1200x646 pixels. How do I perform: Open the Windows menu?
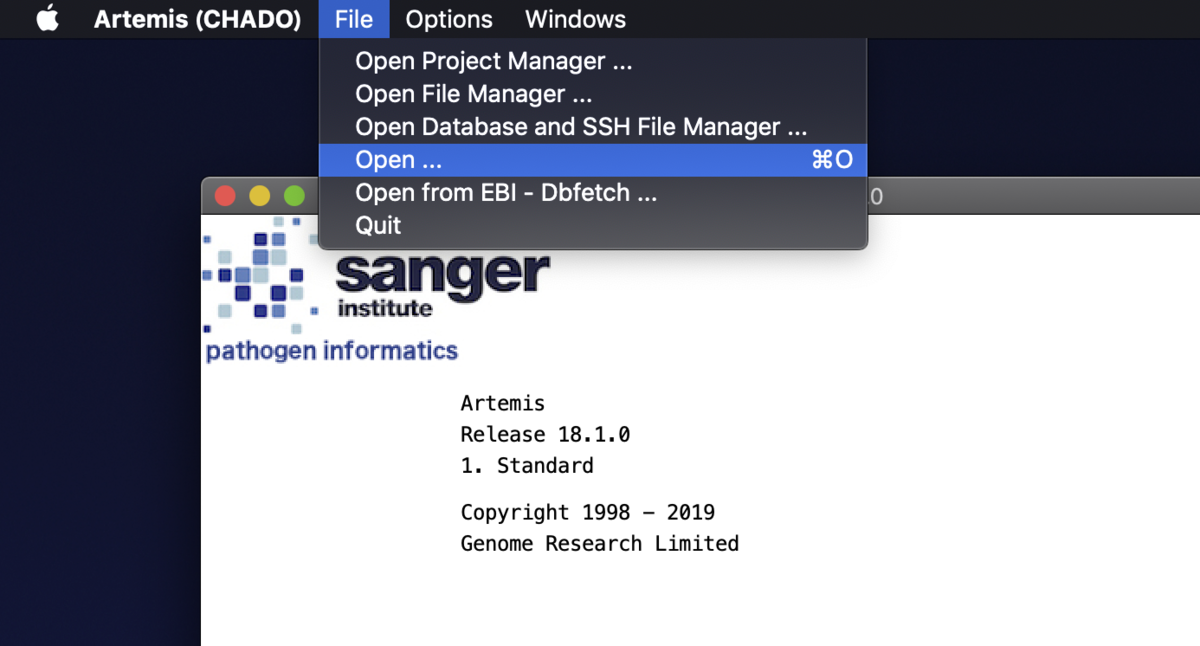coord(575,19)
